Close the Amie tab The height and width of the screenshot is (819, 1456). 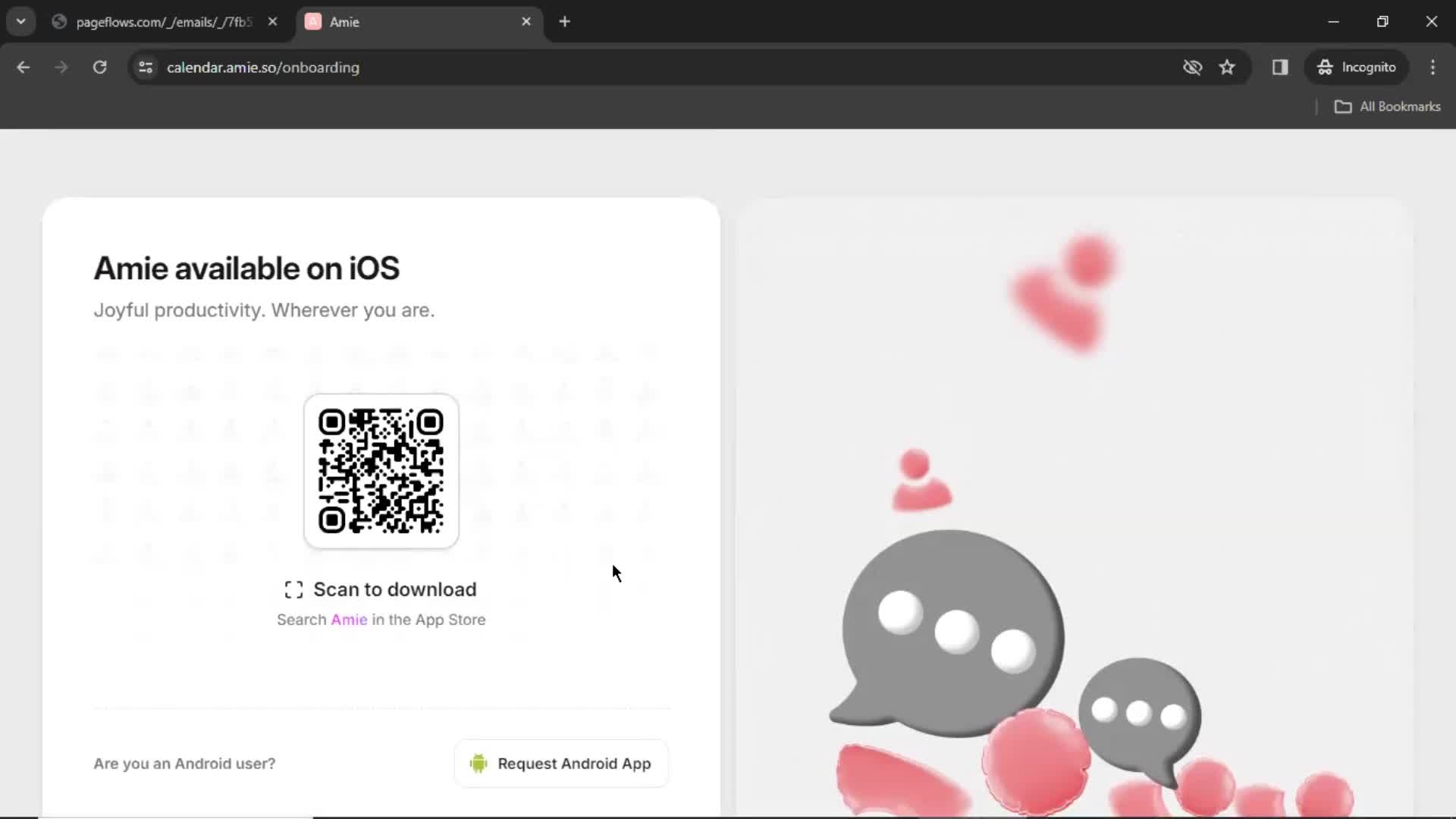526,22
